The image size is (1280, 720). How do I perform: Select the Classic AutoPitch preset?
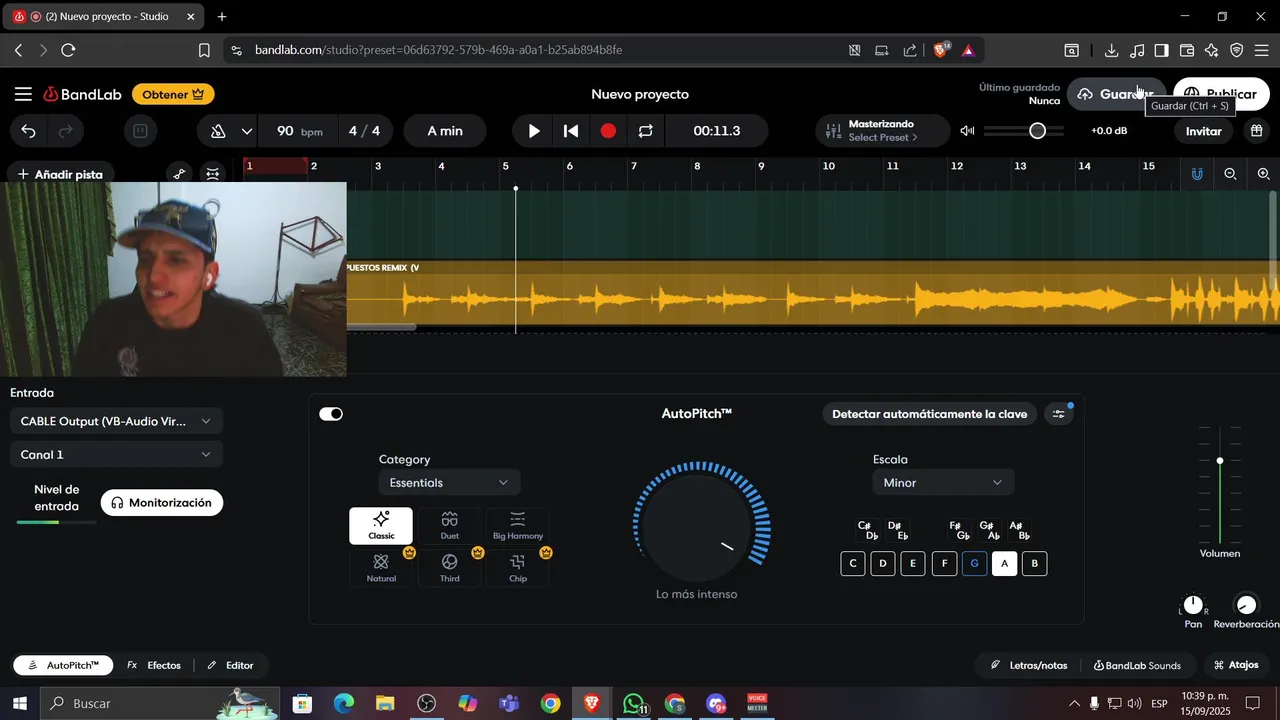pyautogui.click(x=381, y=526)
